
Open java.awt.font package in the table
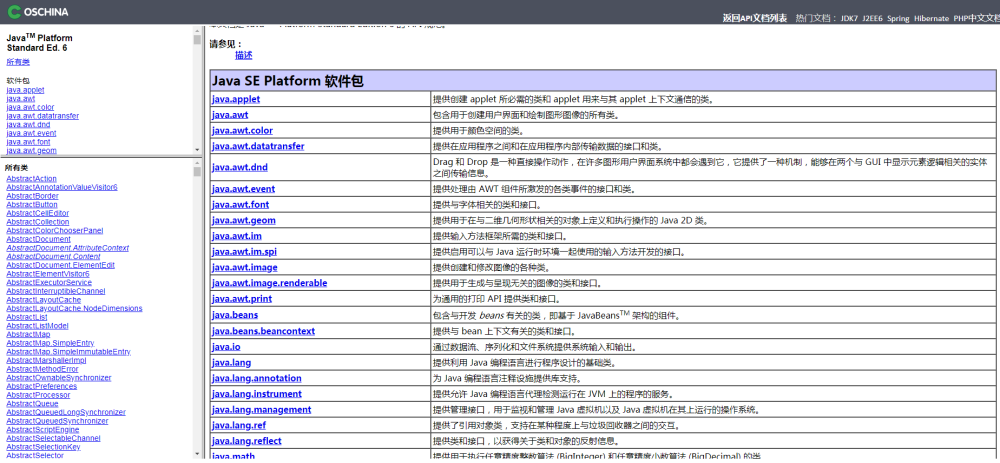(x=240, y=205)
